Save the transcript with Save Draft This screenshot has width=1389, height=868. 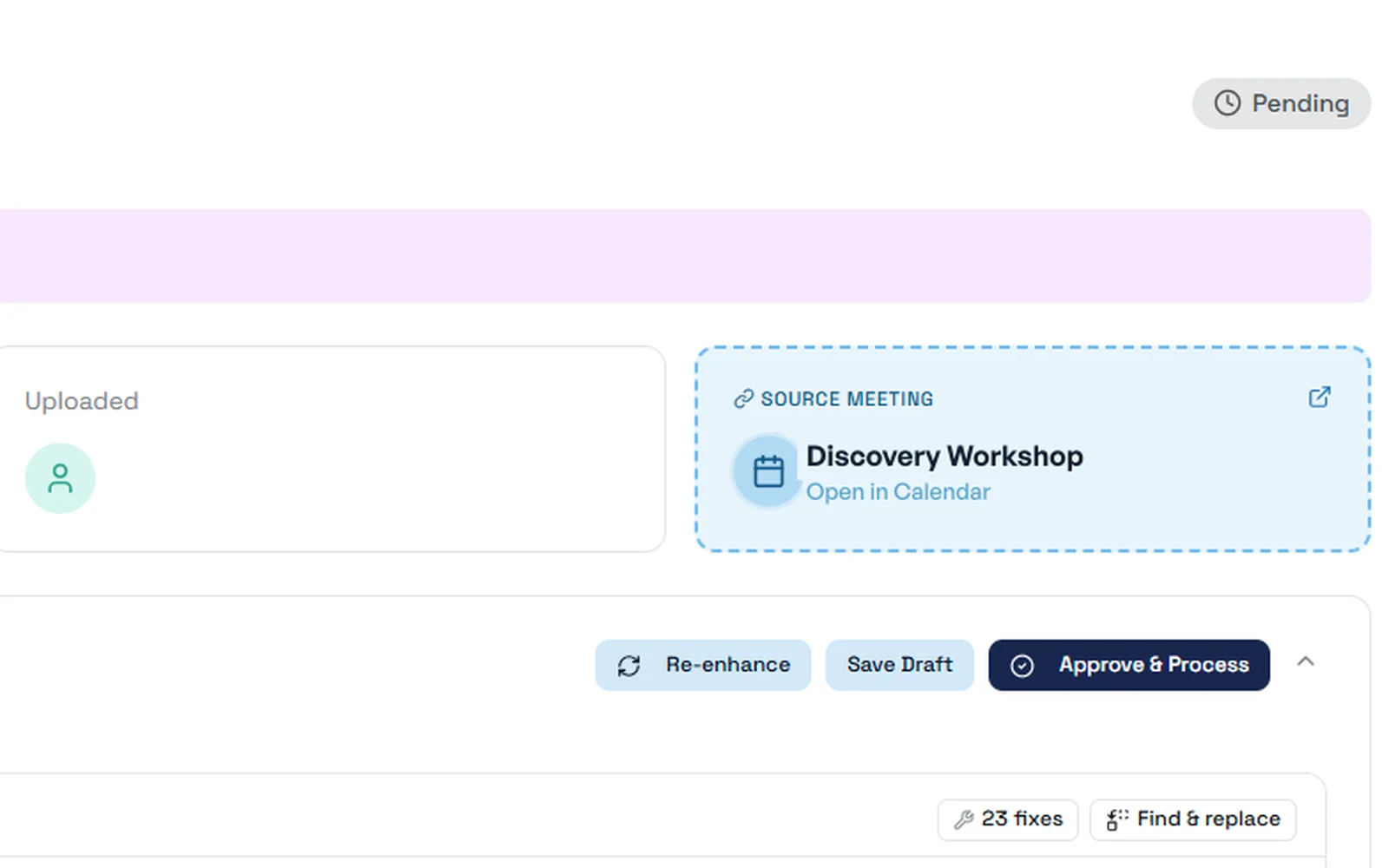coord(899,665)
